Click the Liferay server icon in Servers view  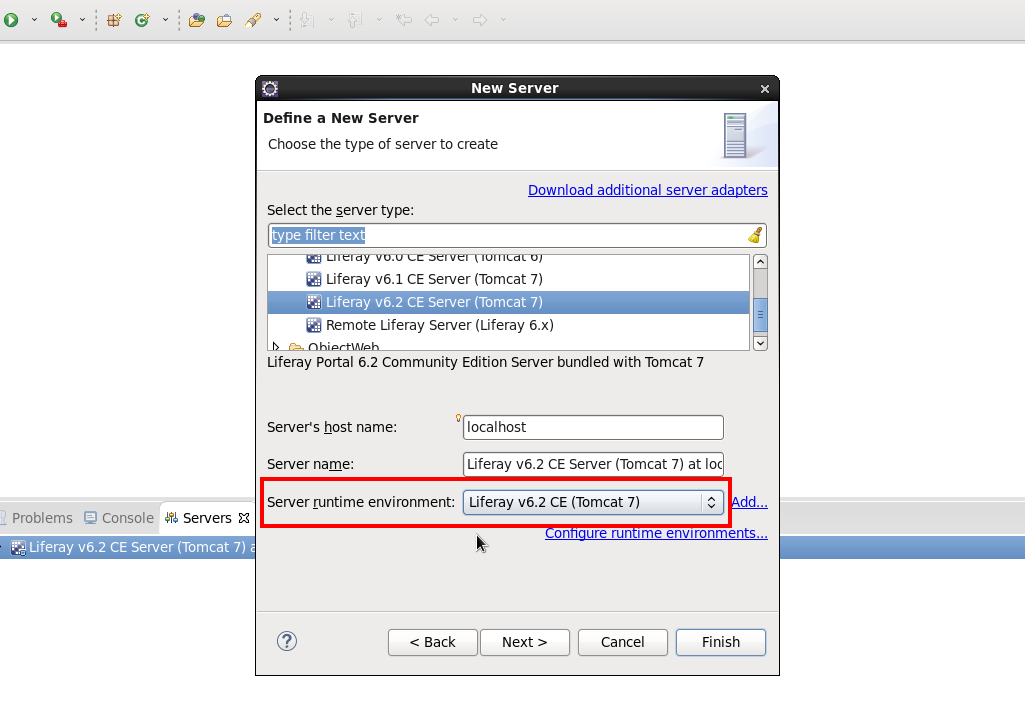18,548
